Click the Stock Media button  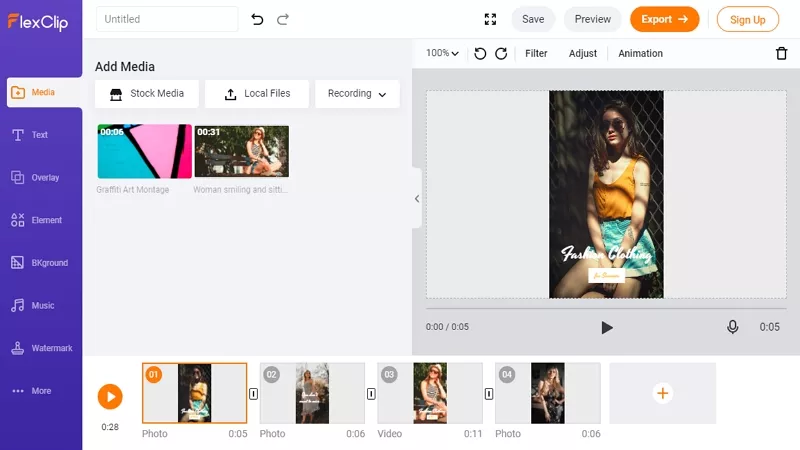point(147,94)
